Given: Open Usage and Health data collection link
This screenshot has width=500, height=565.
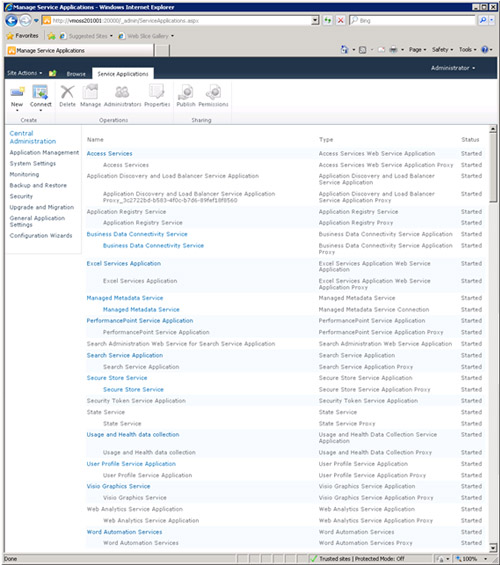Looking at the screenshot, I should [x=133, y=435].
